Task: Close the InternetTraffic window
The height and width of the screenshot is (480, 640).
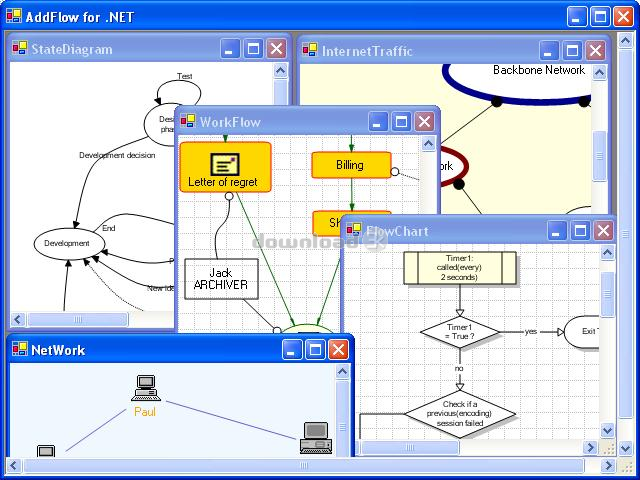Action: pyautogui.click(x=595, y=51)
